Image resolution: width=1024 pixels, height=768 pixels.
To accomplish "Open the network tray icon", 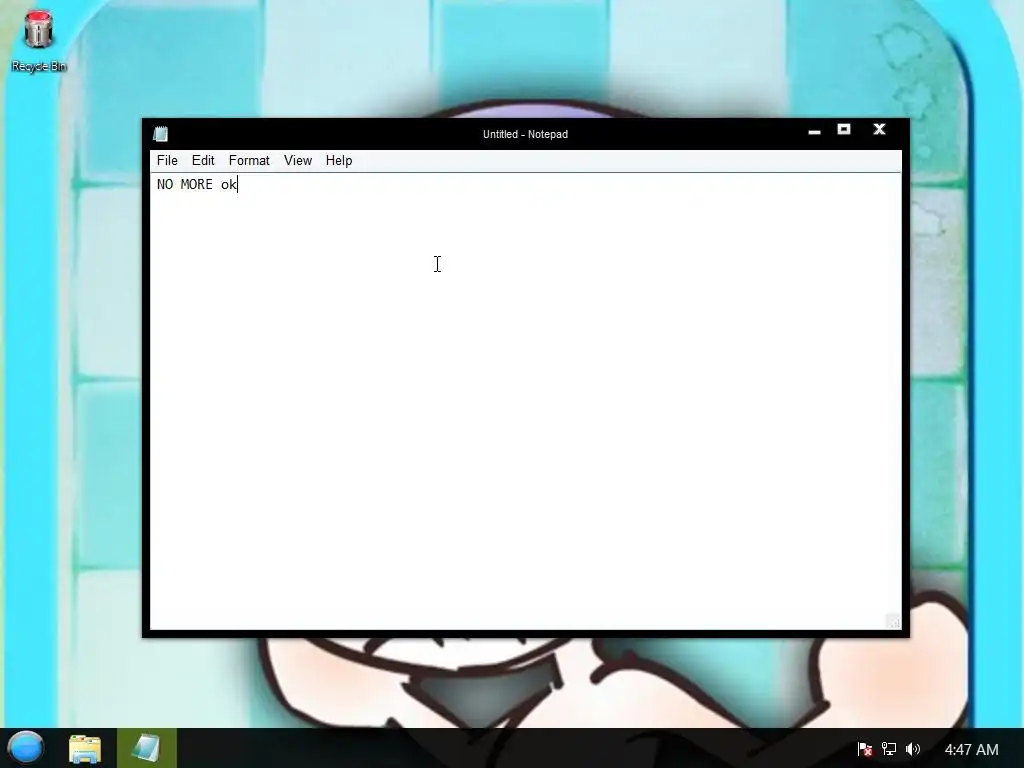I will point(889,749).
